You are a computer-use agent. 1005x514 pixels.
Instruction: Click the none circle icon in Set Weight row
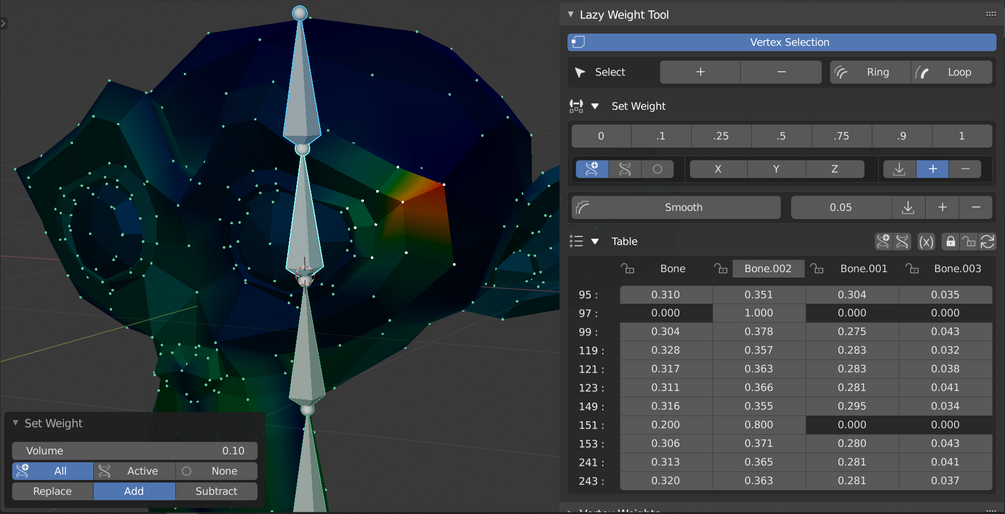657,169
